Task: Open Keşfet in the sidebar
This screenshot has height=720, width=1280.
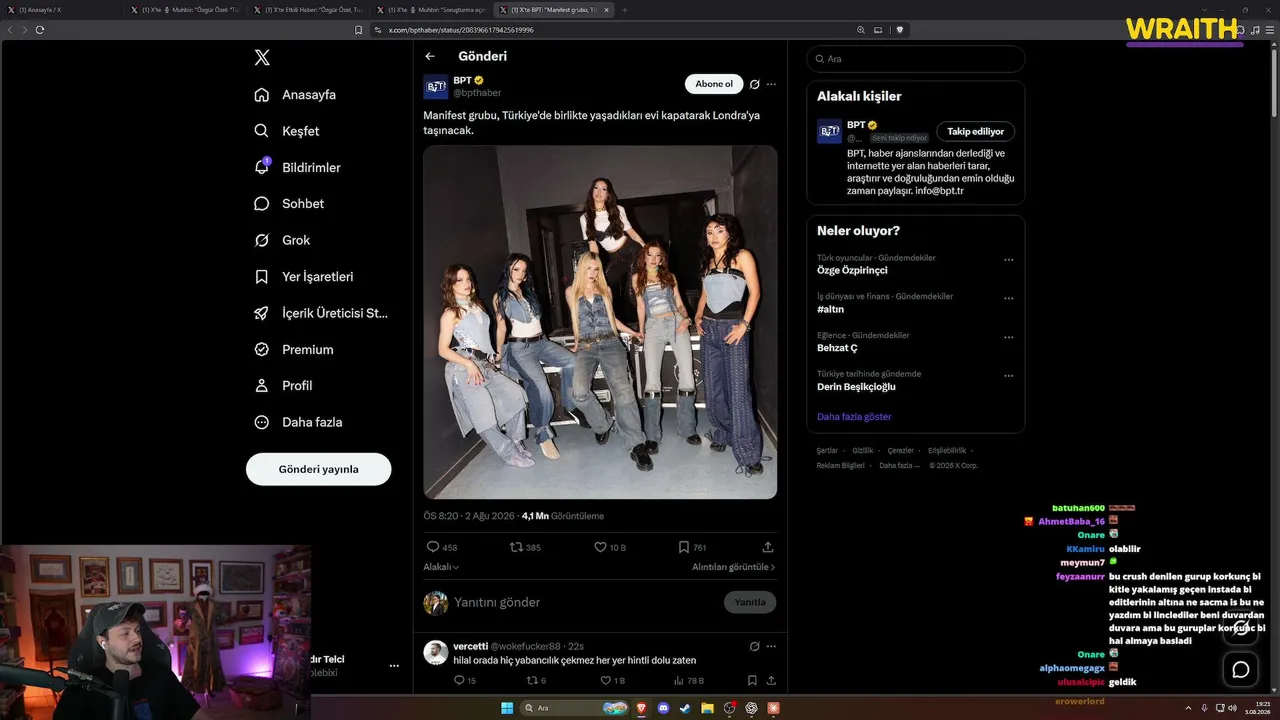Action: [287, 131]
